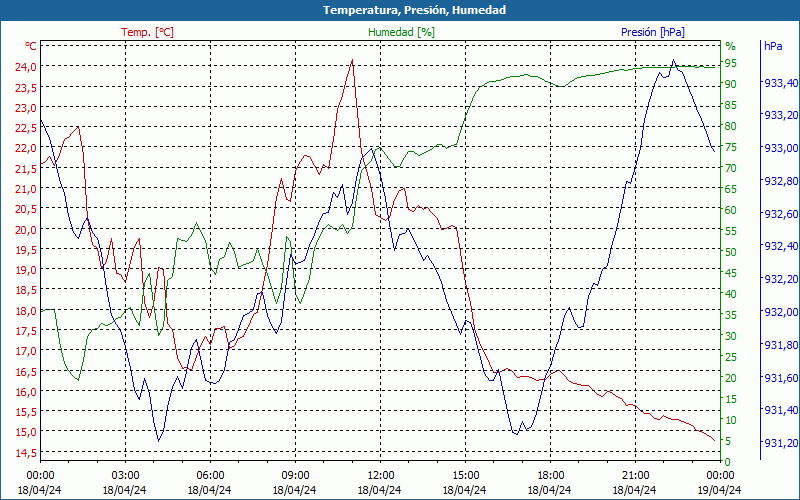Image resolution: width=800 pixels, height=500 pixels.
Task: Click the 15,0 temperature axis value
Action: point(24,432)
